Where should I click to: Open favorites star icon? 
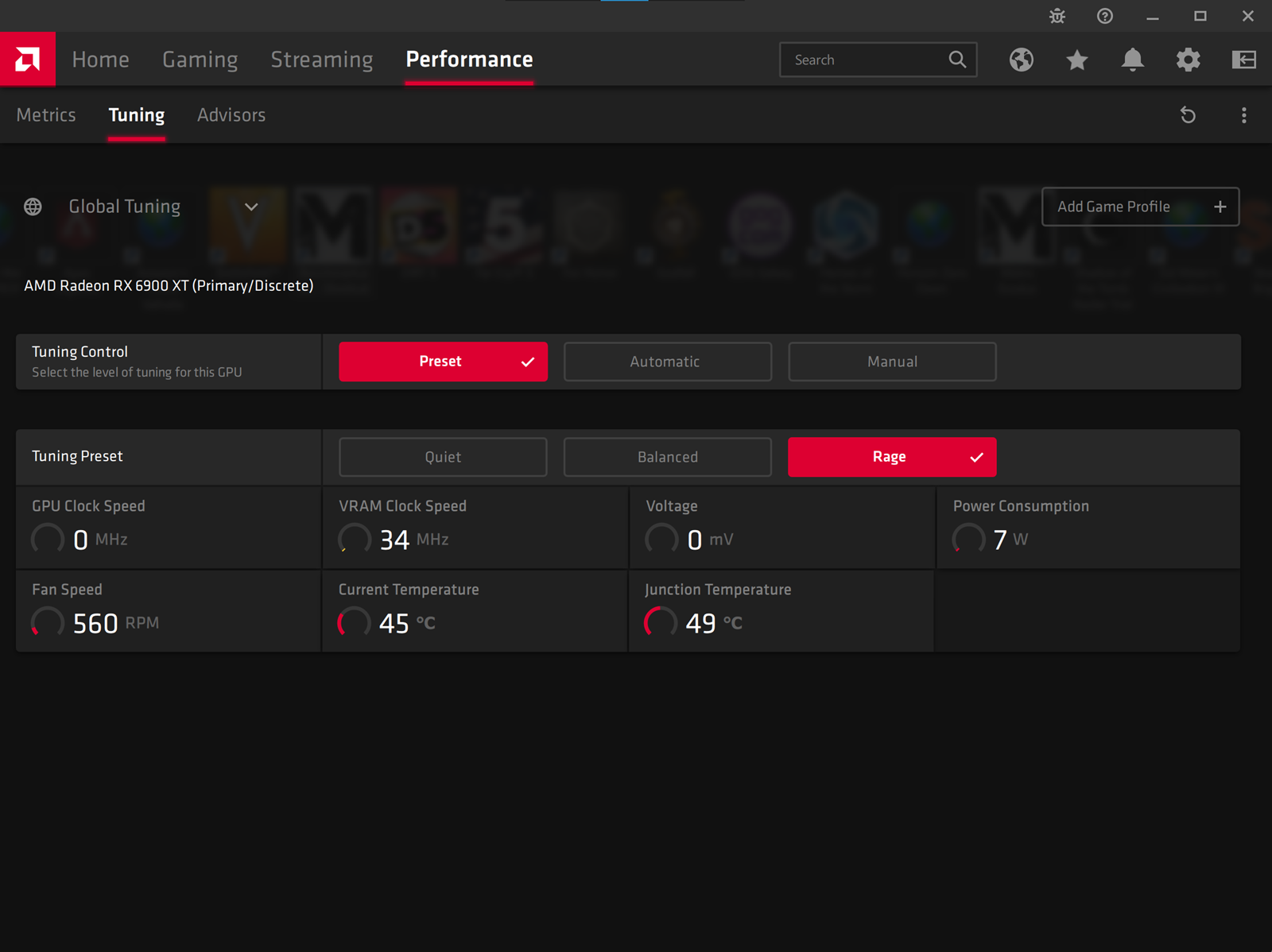pos(1077,60)
